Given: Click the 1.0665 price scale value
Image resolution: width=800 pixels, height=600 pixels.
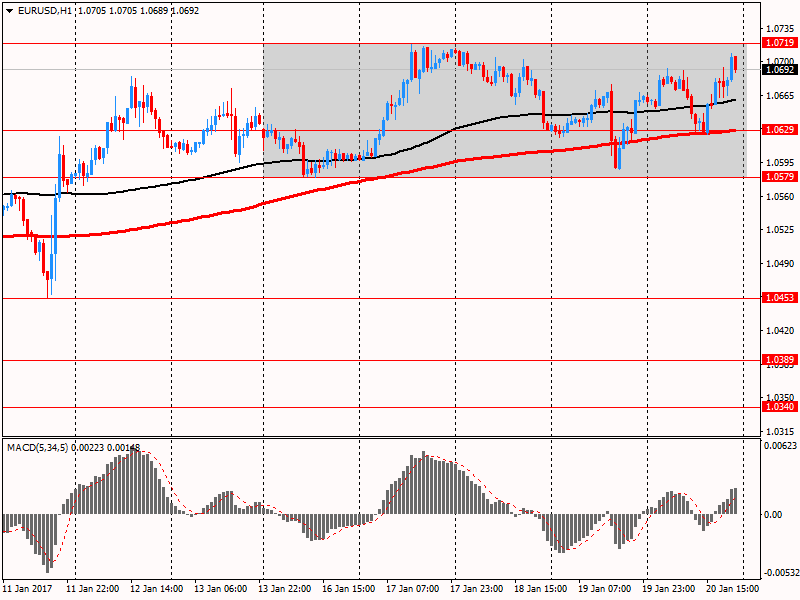Looking at the screenshot, I should [780, 96].
